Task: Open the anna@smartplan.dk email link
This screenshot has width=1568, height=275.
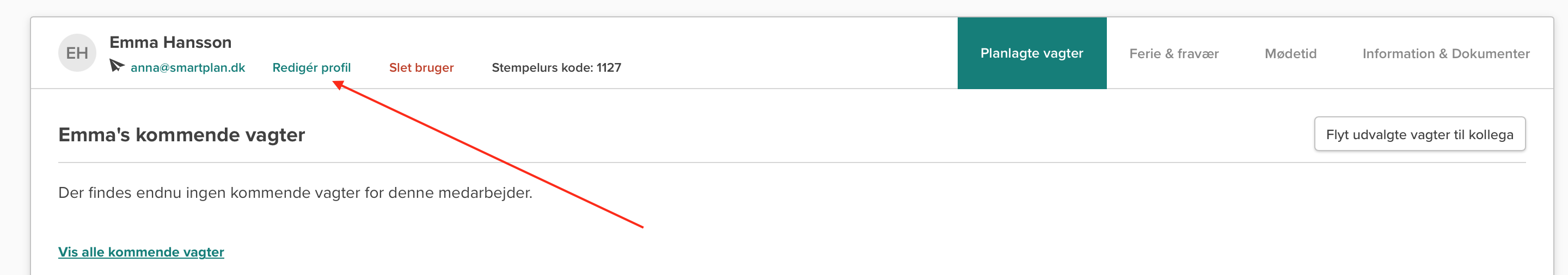Action: [187, 67]
